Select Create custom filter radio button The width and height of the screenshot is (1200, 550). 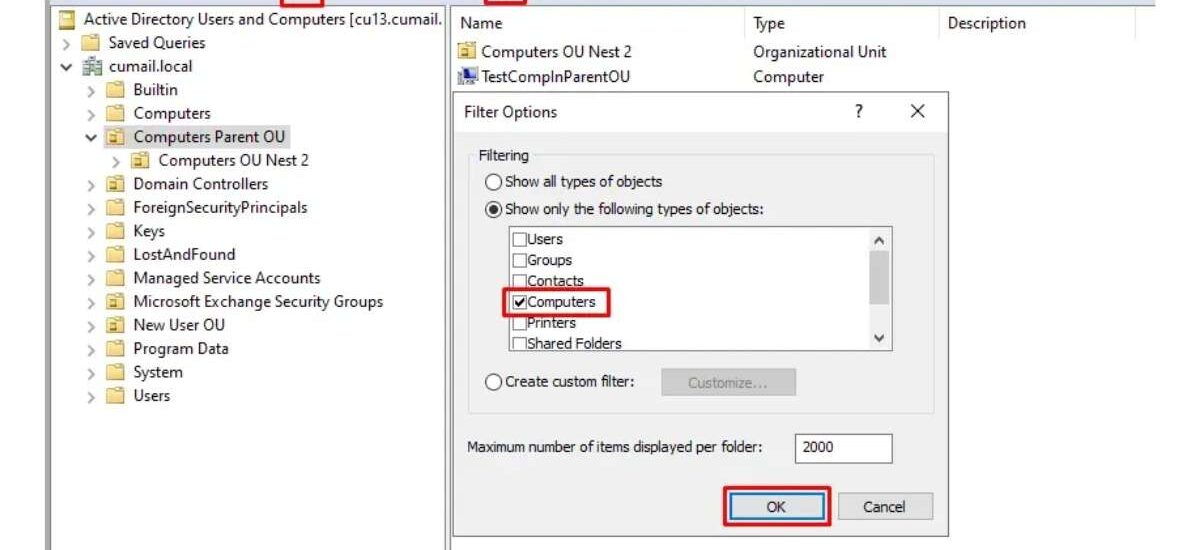click(x=492, y=382)
